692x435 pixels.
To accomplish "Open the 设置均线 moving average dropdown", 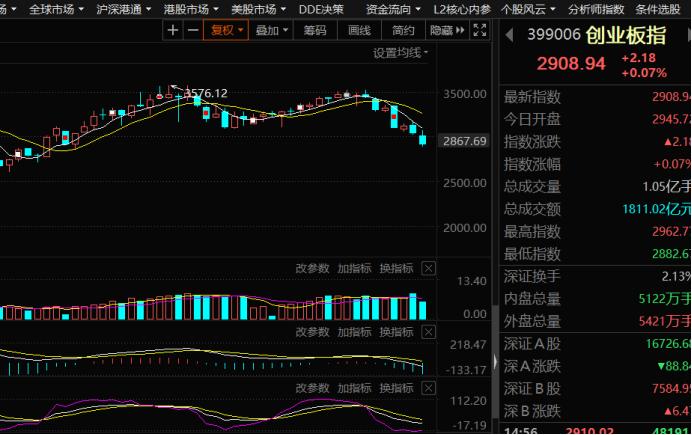I will [400, 52].
